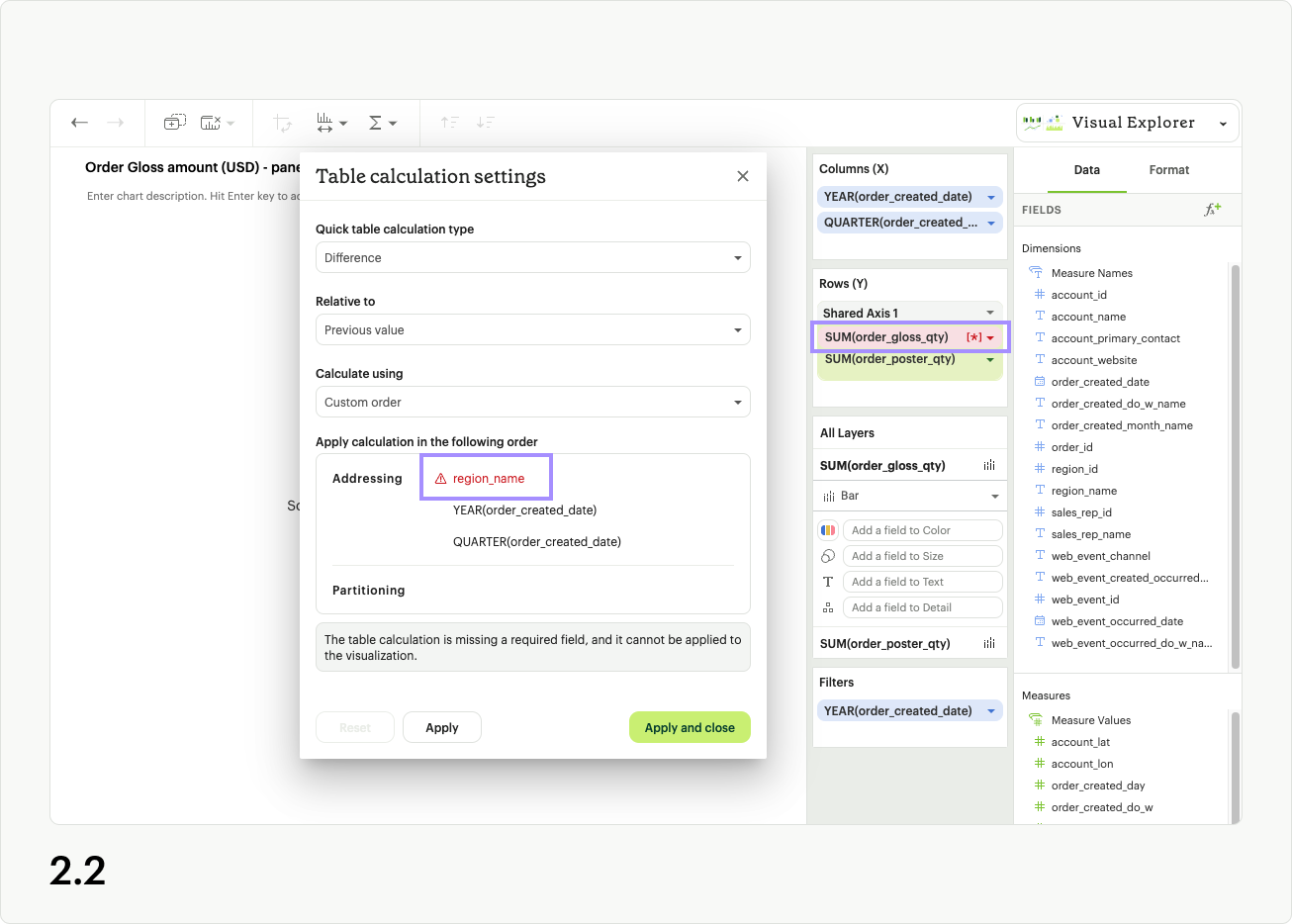Click the Add a field to Color box
This screenshot has height=924, width=1292.
point(922,530)
